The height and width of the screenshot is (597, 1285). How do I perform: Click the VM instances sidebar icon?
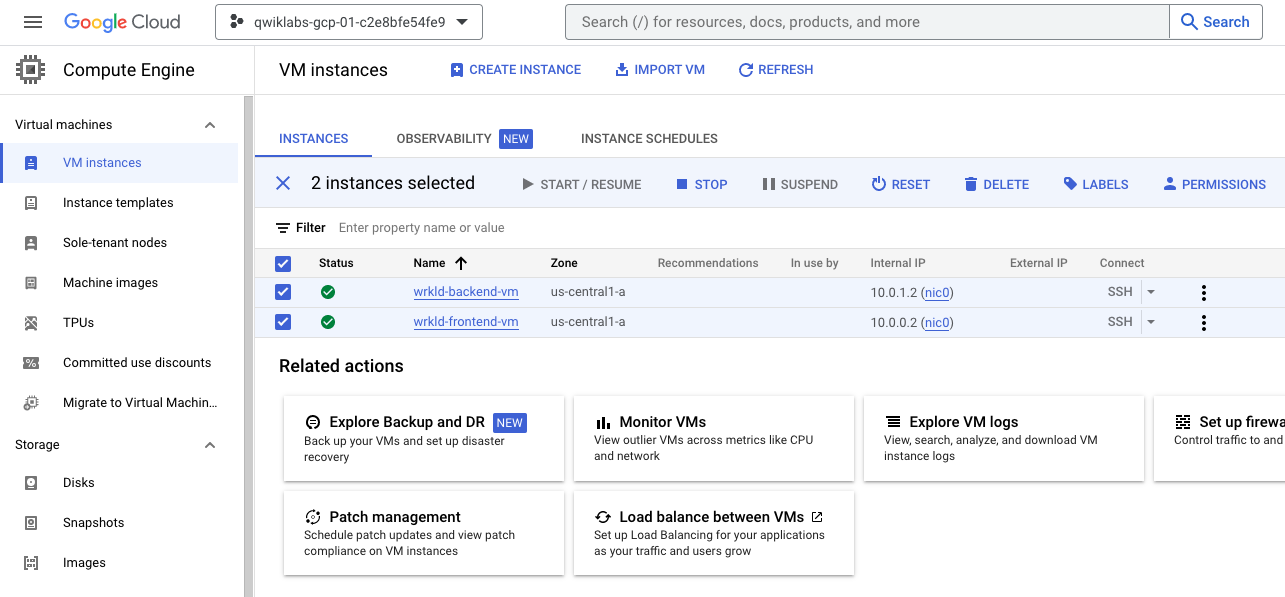tap(31, 163)
